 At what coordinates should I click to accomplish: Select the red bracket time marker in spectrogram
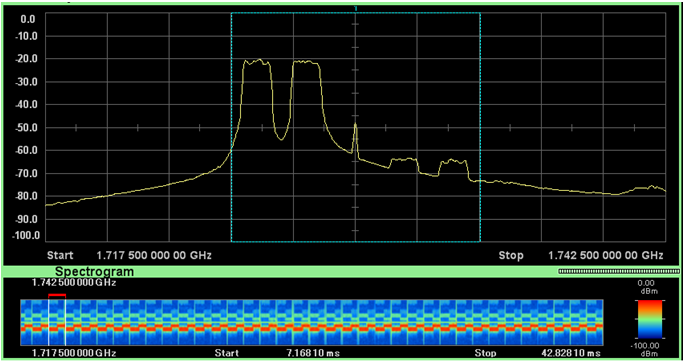point(57,296)
